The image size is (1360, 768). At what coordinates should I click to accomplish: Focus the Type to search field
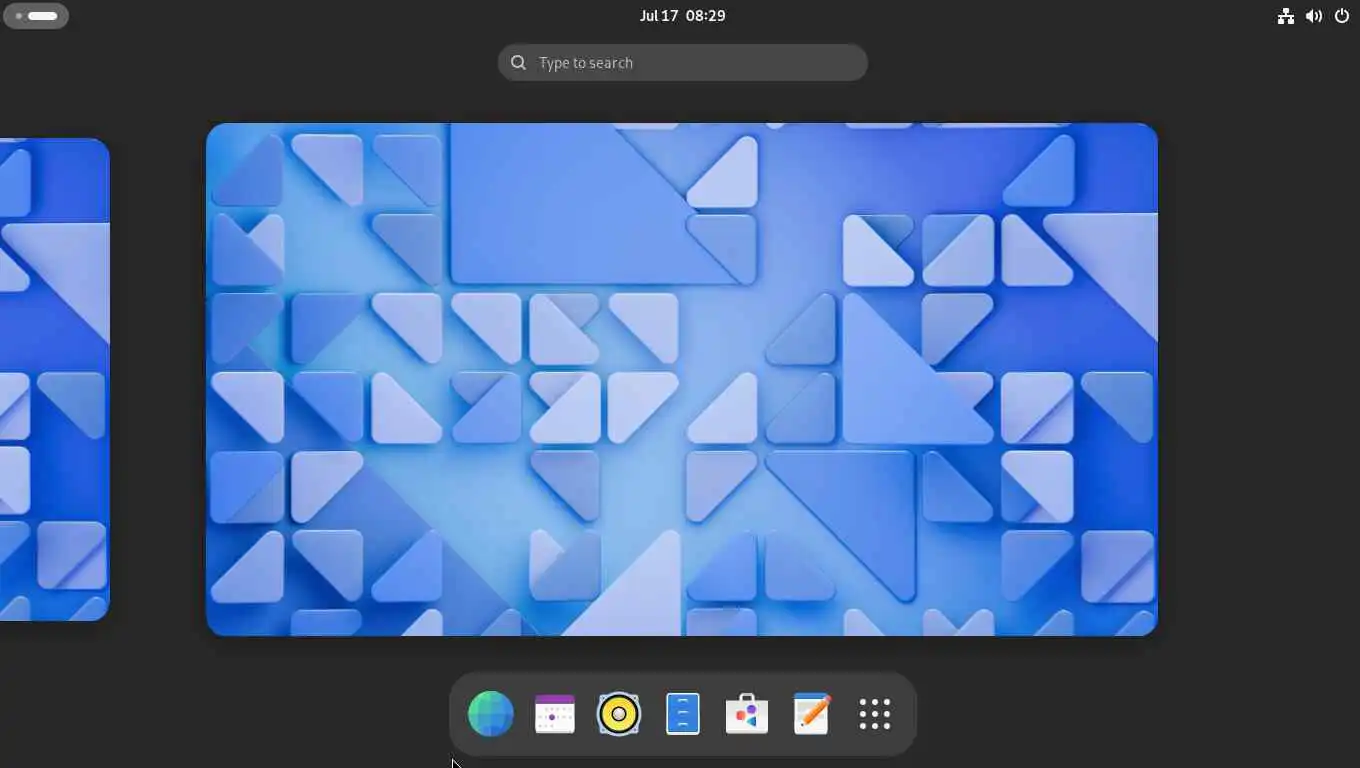(x=683, y=63)
